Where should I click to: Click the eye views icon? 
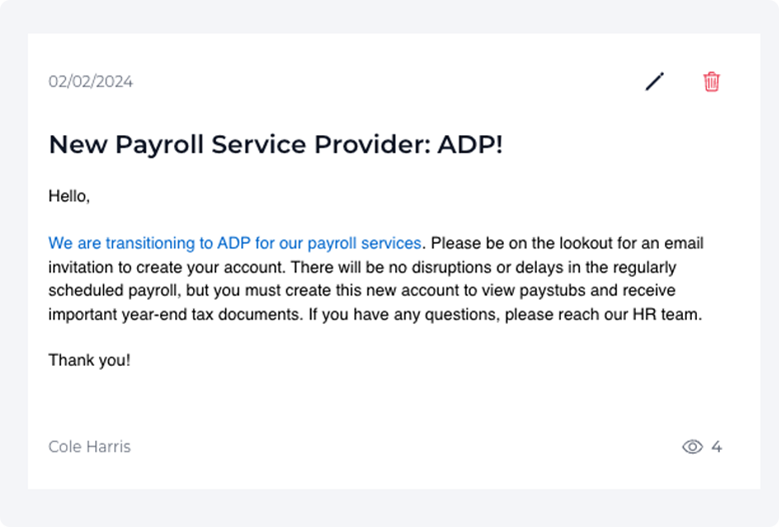pyautogui.click(x=692, y=447)
